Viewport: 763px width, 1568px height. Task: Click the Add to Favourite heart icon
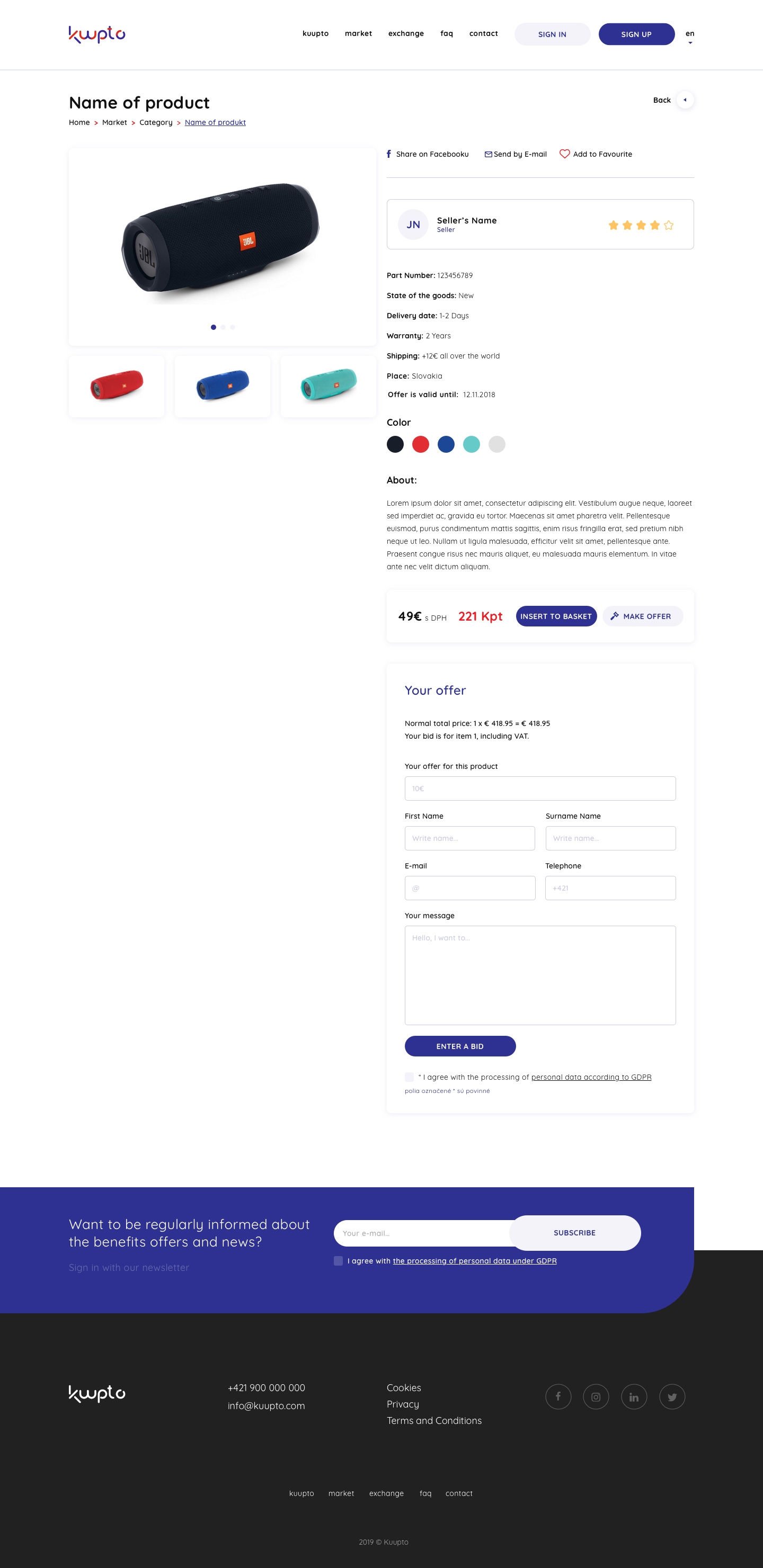(564, 154)
